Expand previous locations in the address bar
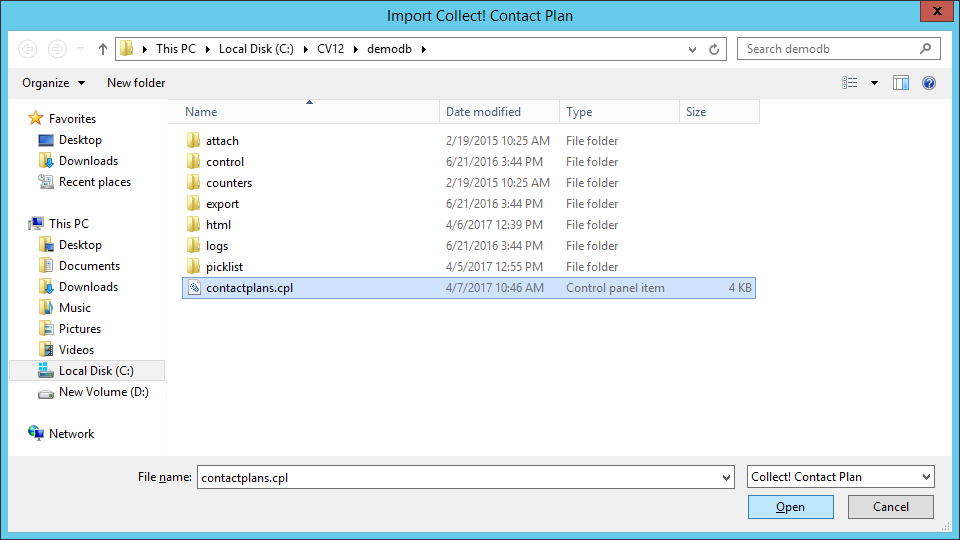This screenshot has height=540, width=960. pyautogui.click(x=692, y=50)
